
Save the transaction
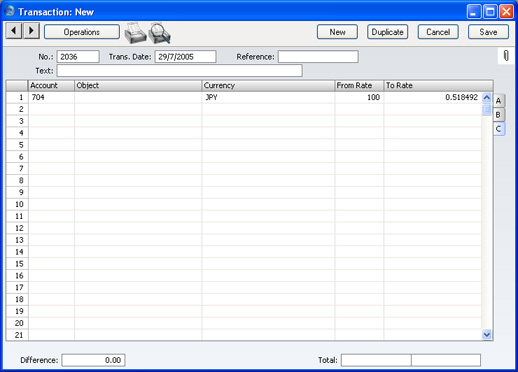(x=488, y=32)
